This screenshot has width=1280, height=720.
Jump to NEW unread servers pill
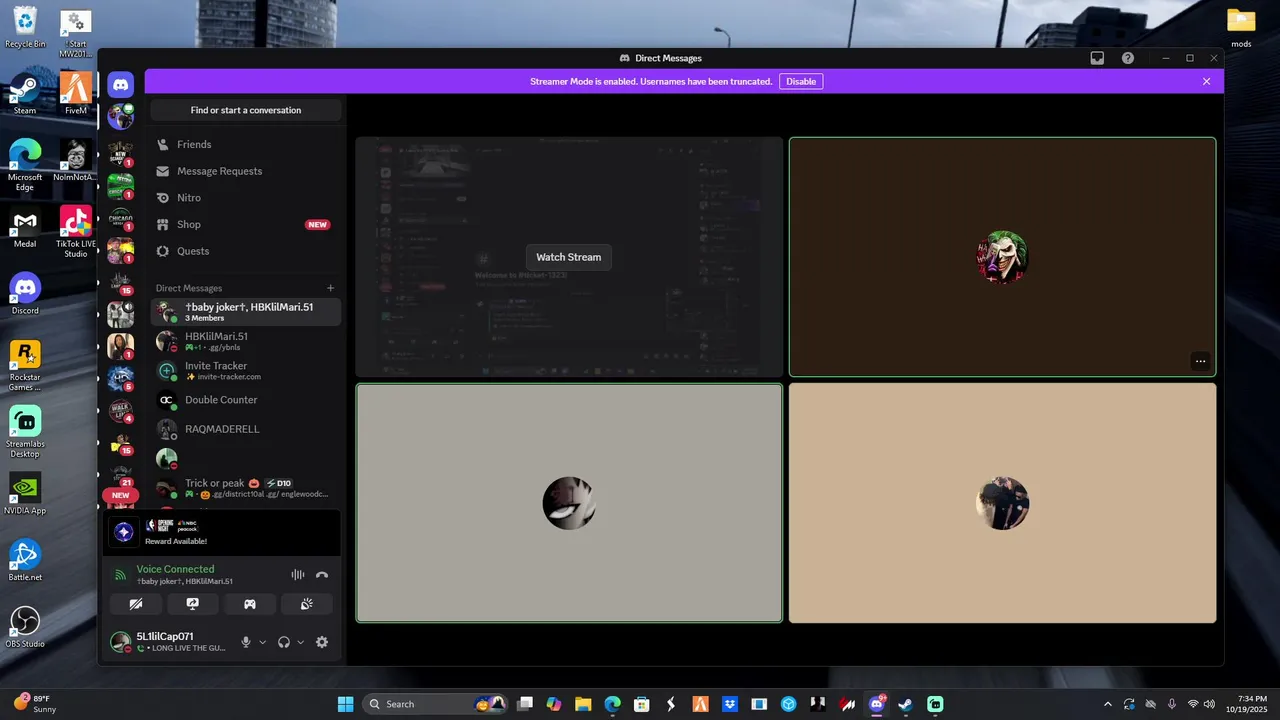[121, 495]
